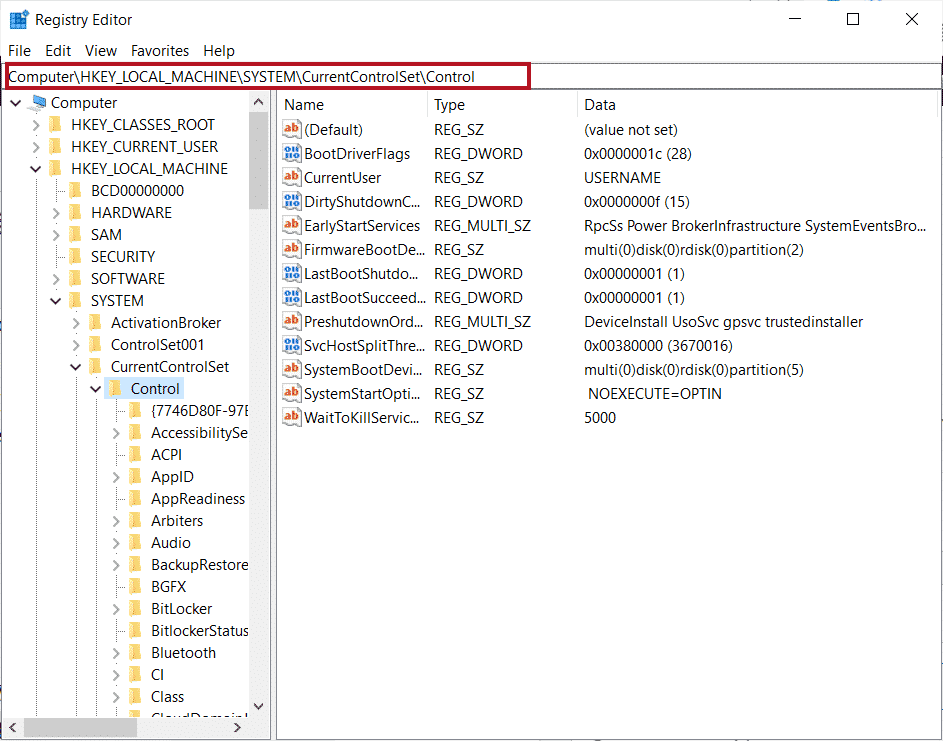Screen dimensions: 943x741
Task: Click the Bluetooth folder icon
Action: (x=136, y=653)
